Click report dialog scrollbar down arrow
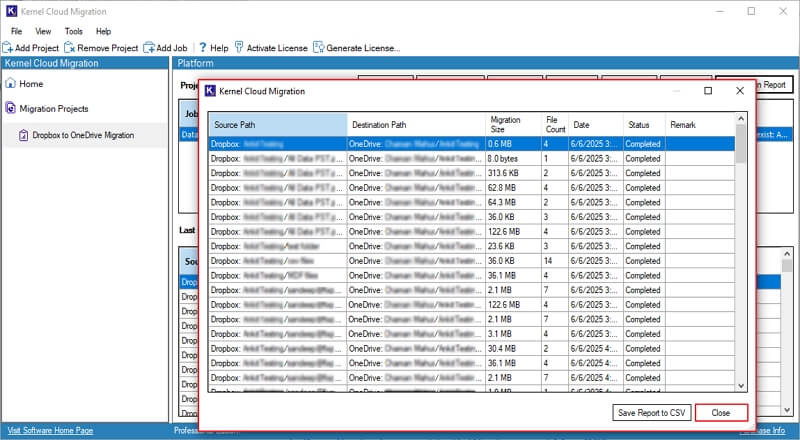The width and height of the screenshot is (800, 440). [x=741, y=386]
